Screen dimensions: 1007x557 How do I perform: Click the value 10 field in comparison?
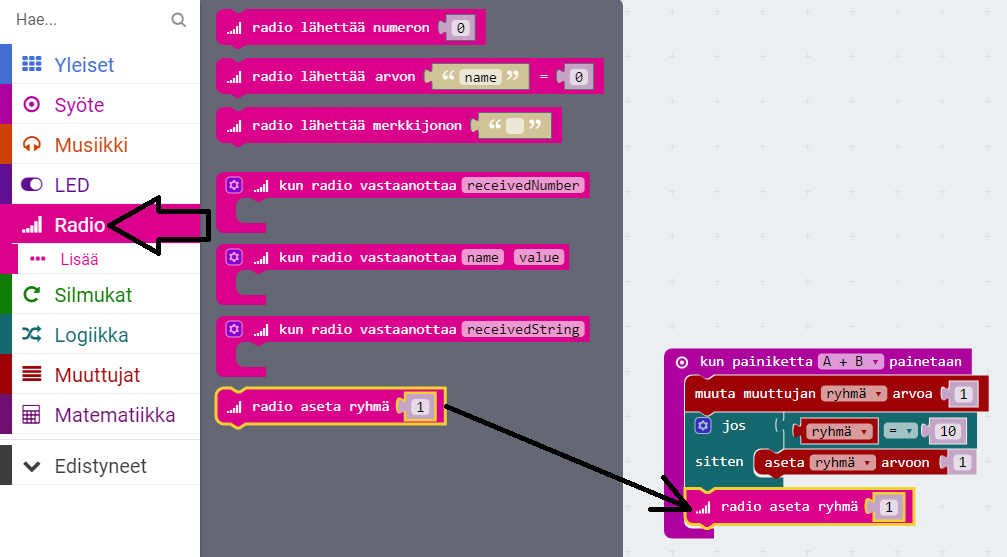point(945,431)
